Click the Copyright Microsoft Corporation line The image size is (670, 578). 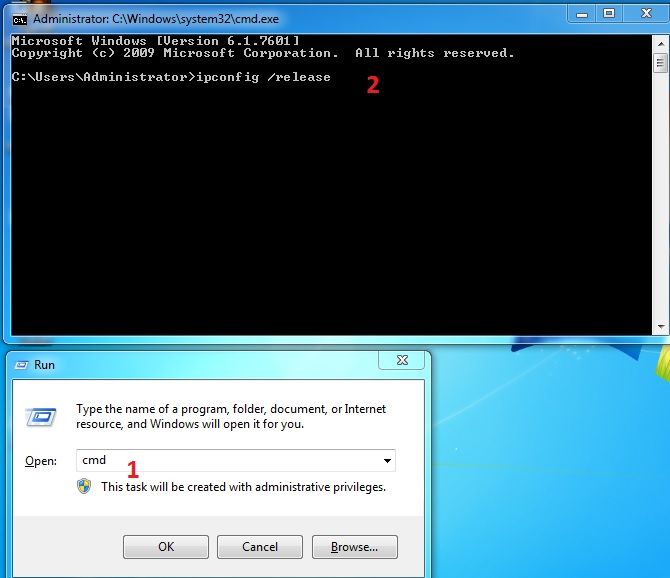263,53
